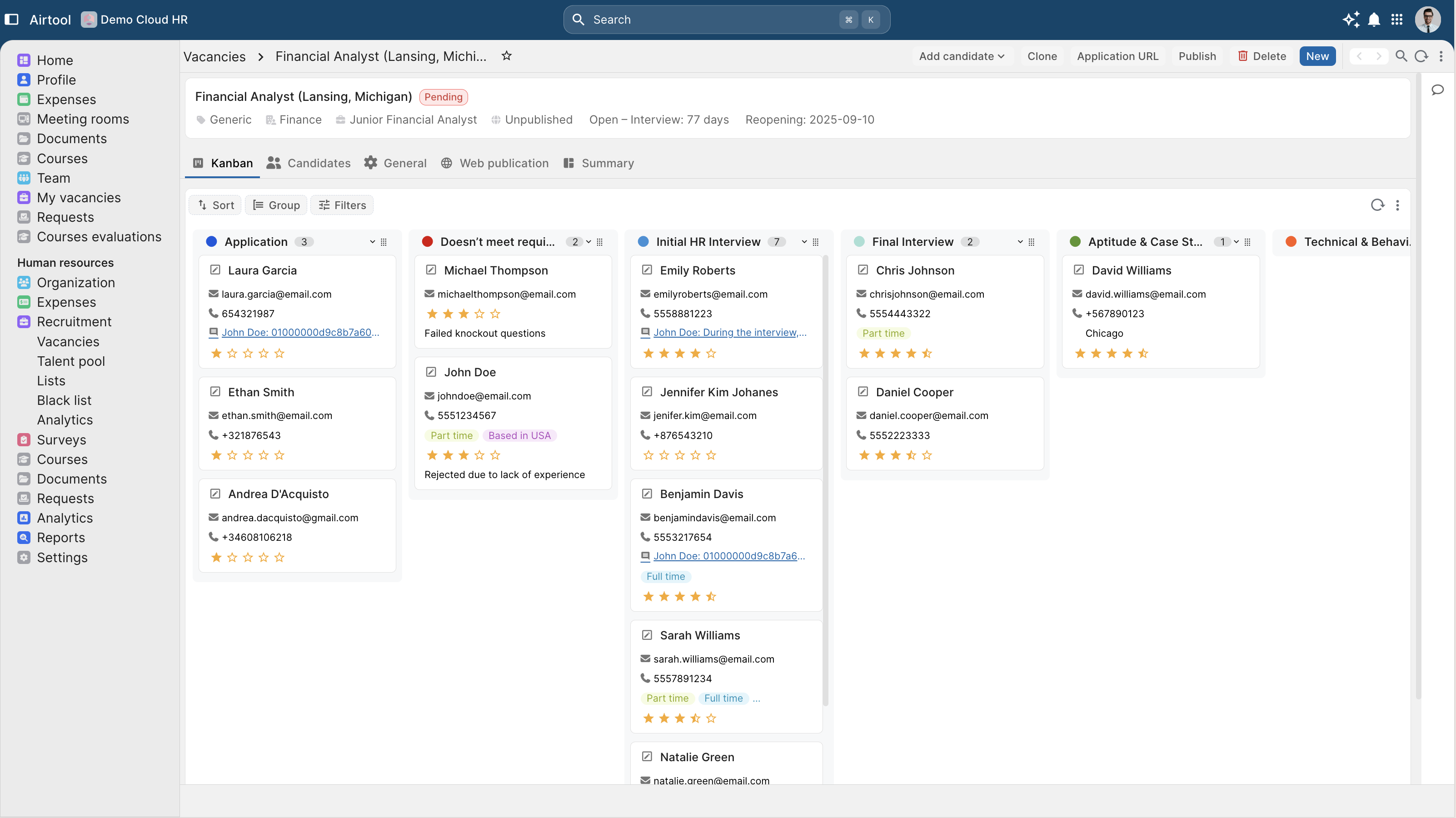Open Black list in the sidebar
This screenshot has width=1456, height=818.
[64, 400]
